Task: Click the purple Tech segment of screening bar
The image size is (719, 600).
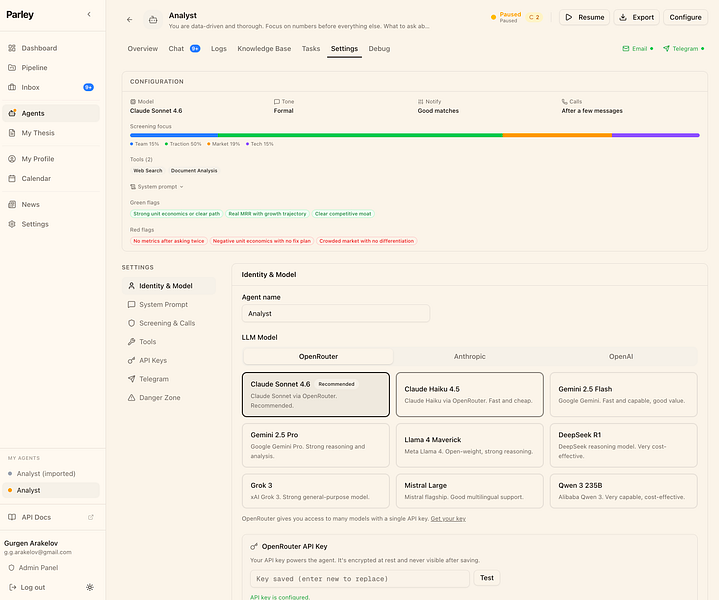Action: [x=656, y=135]
